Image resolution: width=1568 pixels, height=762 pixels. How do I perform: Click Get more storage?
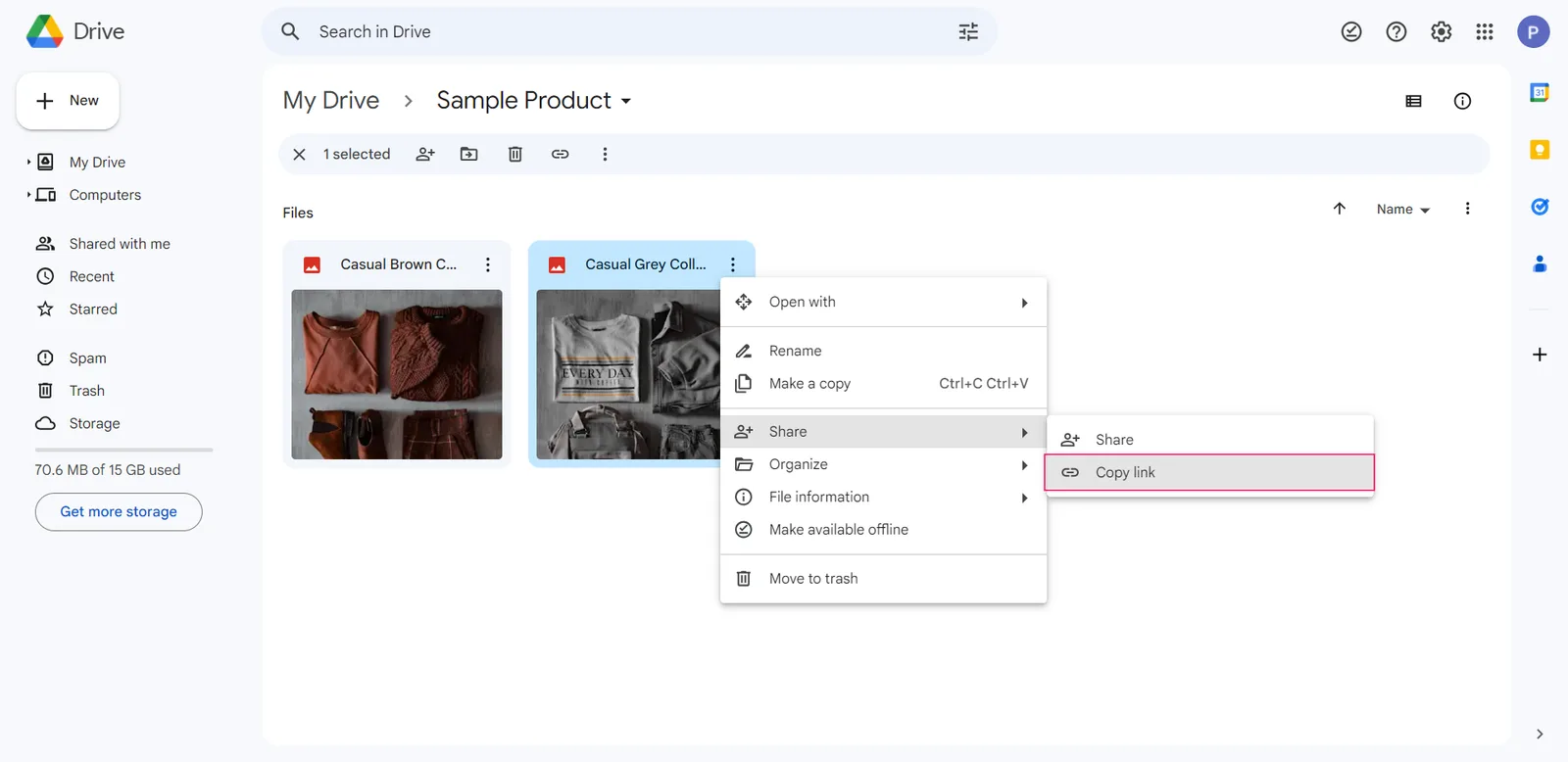pos(119,512)
